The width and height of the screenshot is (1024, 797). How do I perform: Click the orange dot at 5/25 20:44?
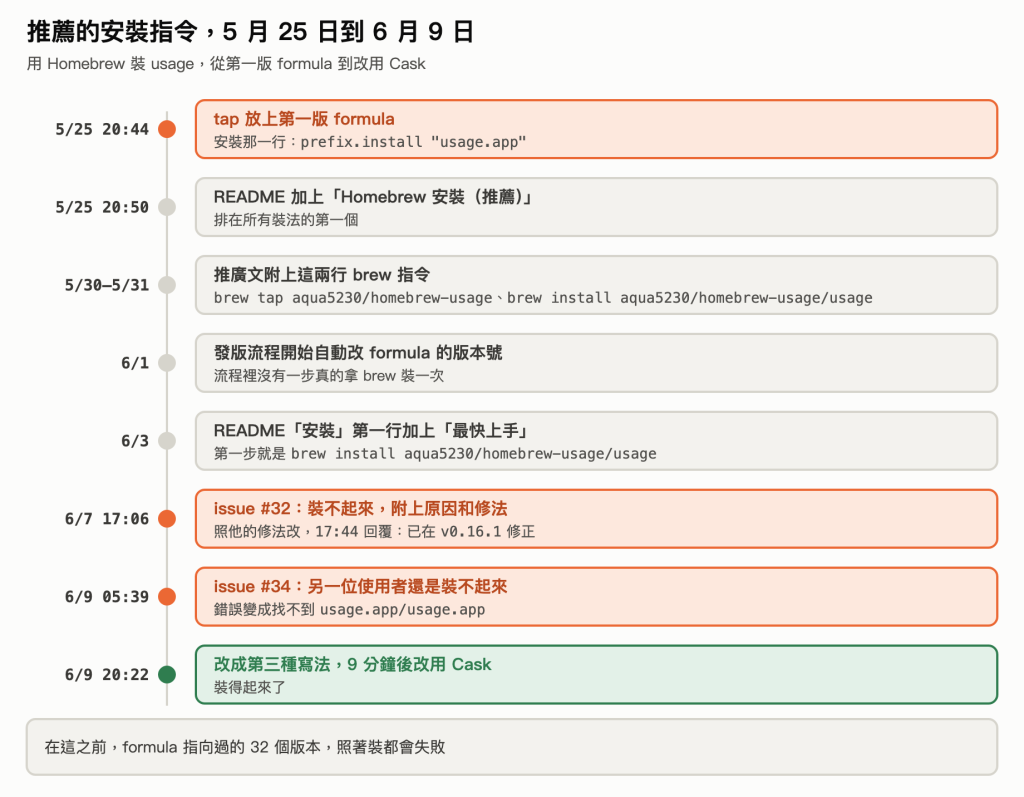[167, 129]
